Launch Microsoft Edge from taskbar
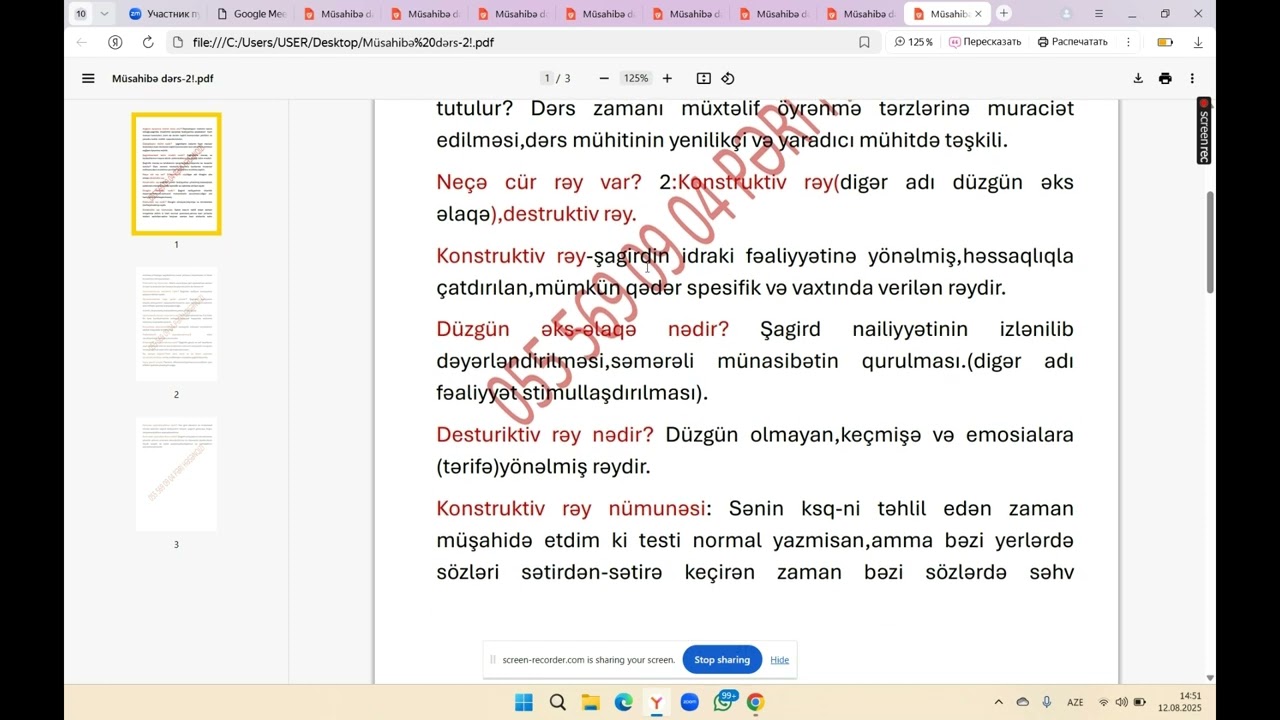1280x720 pixels. tap(624, 702)
